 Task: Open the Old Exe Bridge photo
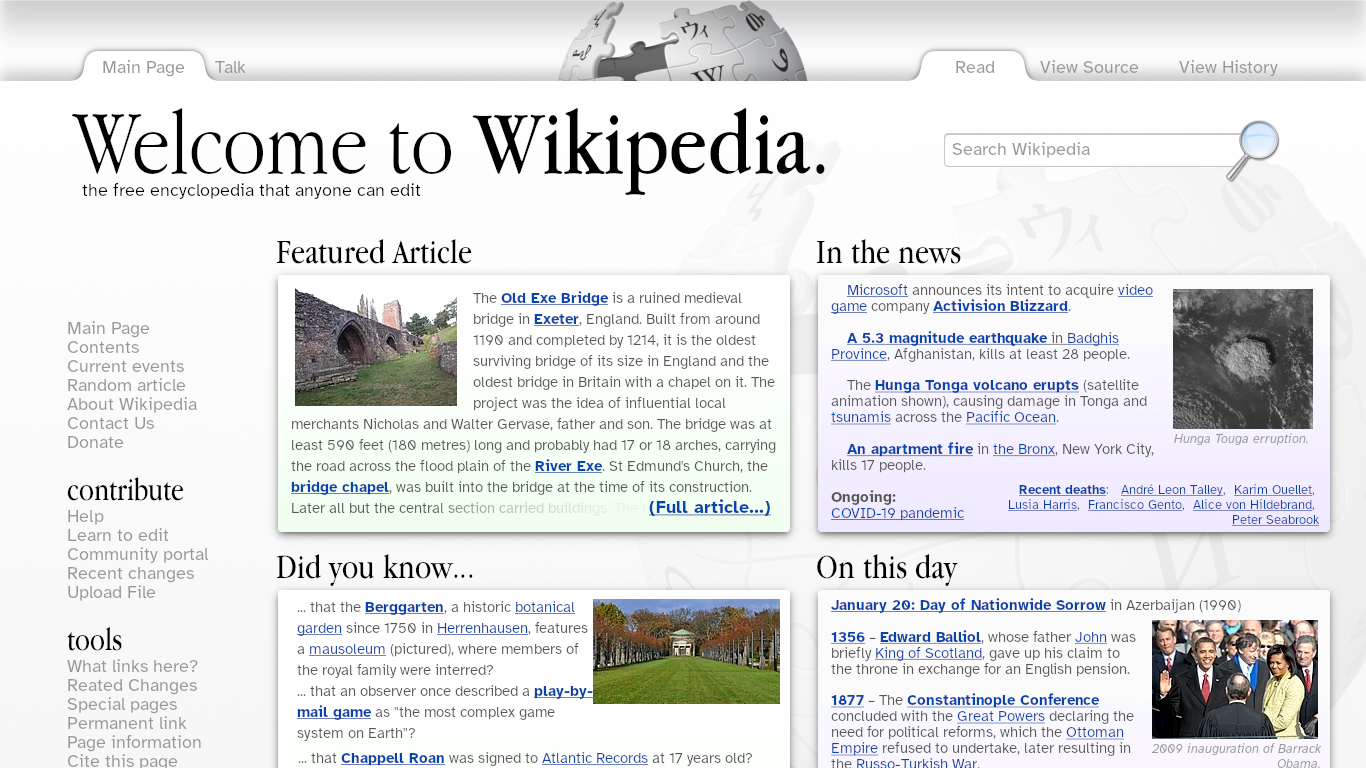[375, 347]
